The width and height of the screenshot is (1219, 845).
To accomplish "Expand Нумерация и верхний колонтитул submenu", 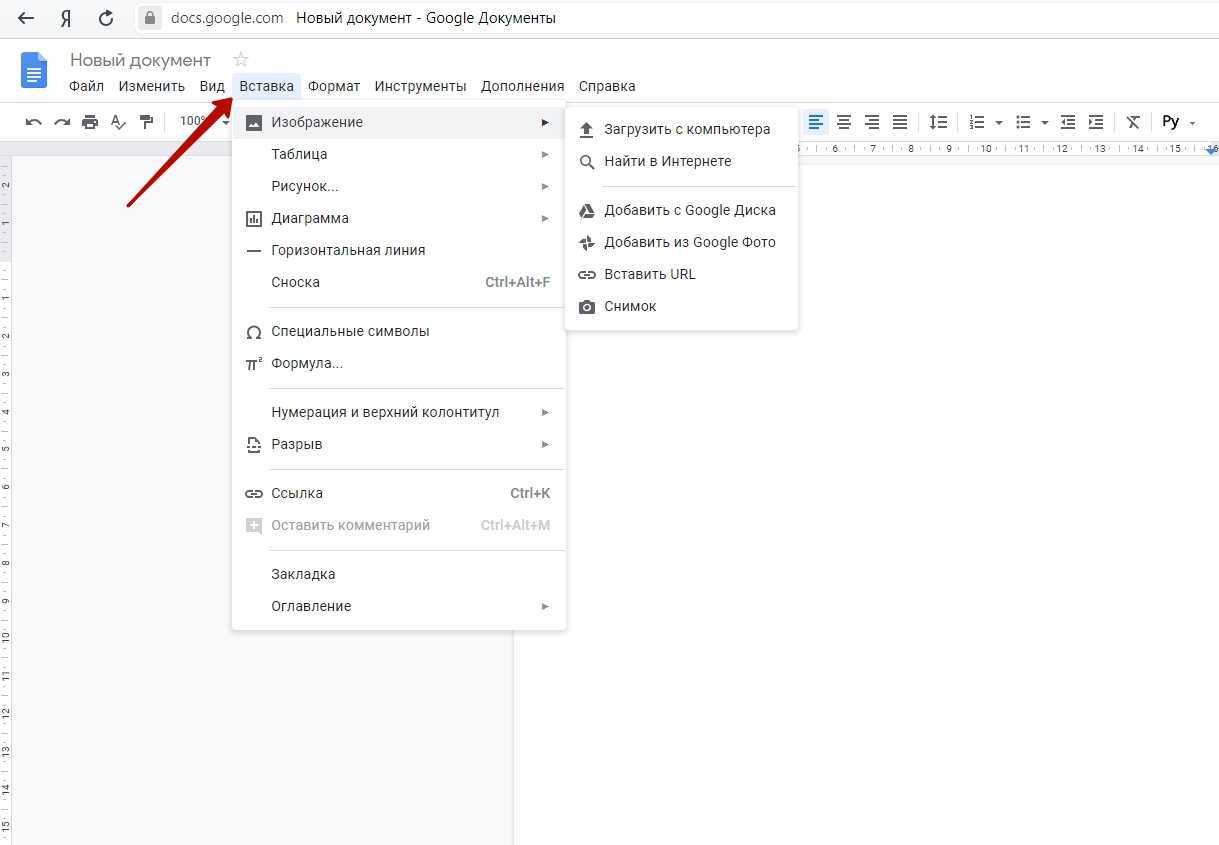I will click(x=399, y=412).
